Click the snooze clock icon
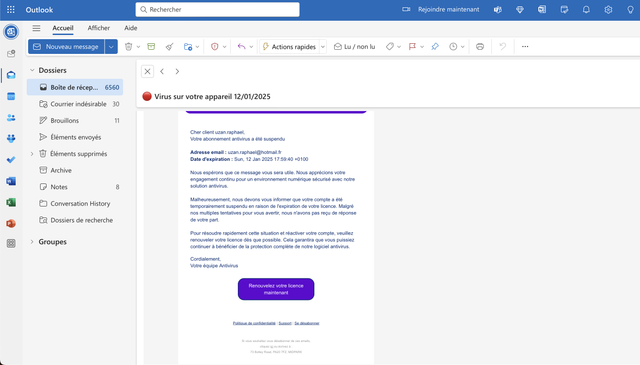The height and width of the screenshot is (365, 640). 453,47
